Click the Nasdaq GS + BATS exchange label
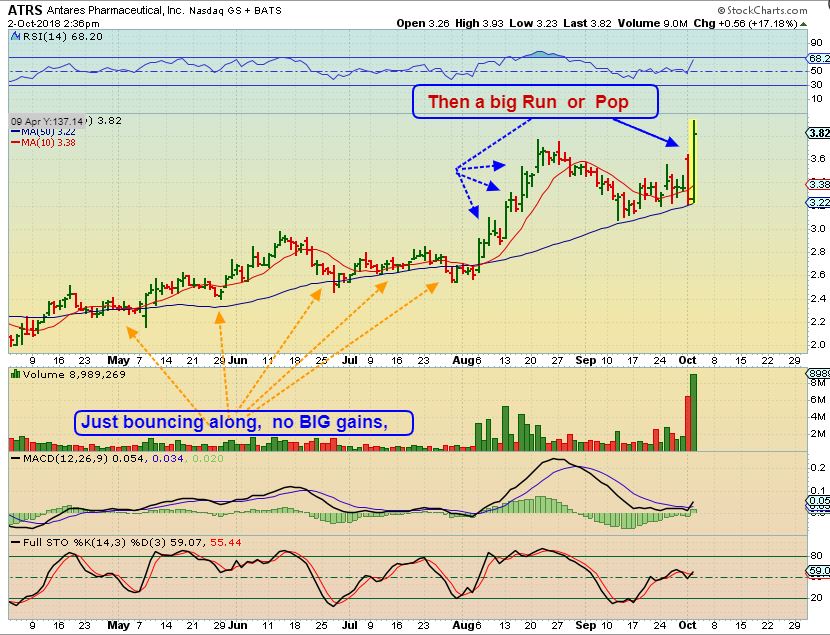This screenshot has width=830, height=635. click(235, 11)
